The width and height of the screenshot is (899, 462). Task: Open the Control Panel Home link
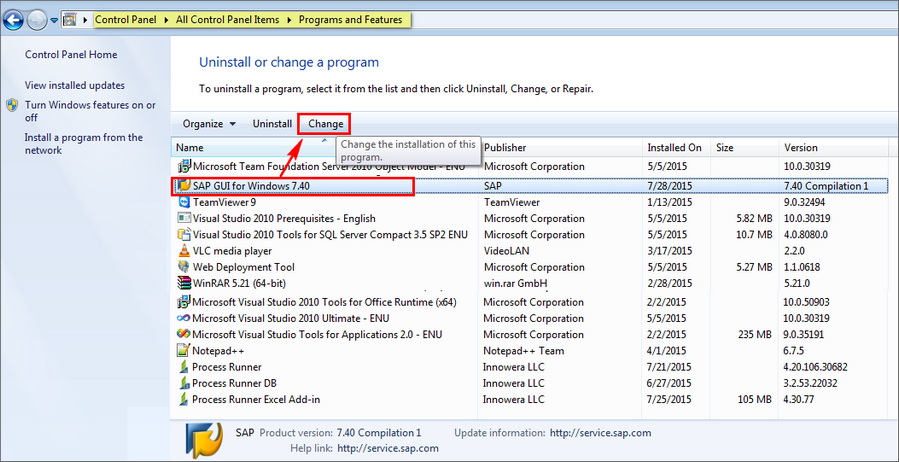pyautogui.click(x=71, y=55)
